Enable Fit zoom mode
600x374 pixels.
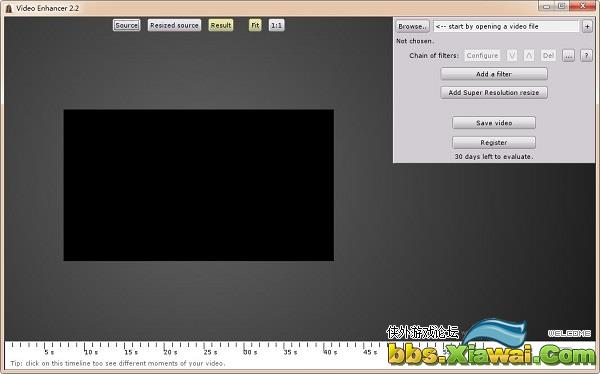pos(255,25)
